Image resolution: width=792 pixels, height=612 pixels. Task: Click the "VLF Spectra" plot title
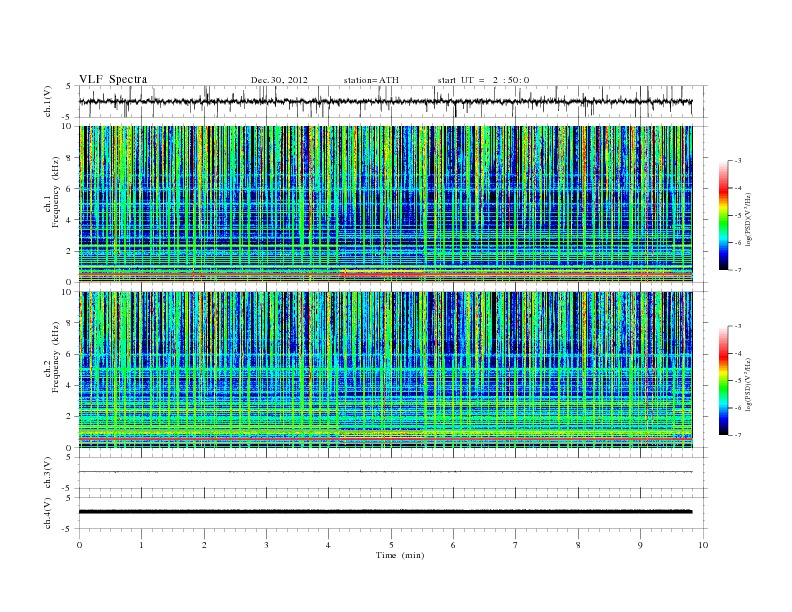pyautogui.click(x=113, y=79)
